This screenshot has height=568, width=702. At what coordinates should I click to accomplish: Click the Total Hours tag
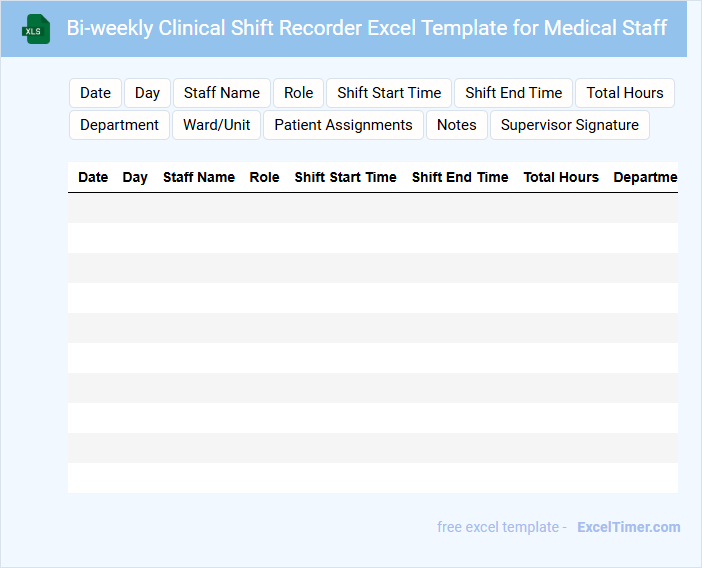pyautogui.click(x=625, y=93)
